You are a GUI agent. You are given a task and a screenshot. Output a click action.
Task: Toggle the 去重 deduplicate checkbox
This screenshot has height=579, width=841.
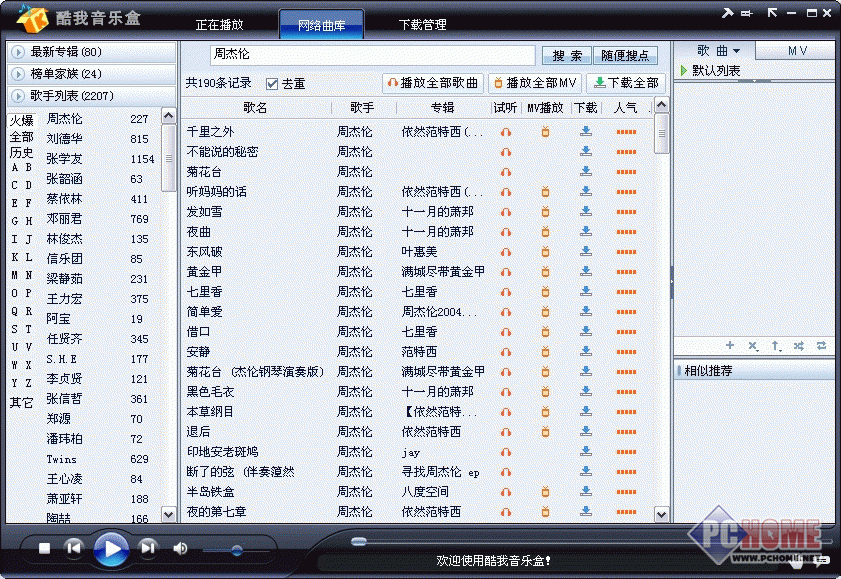[x=272, y=84]
